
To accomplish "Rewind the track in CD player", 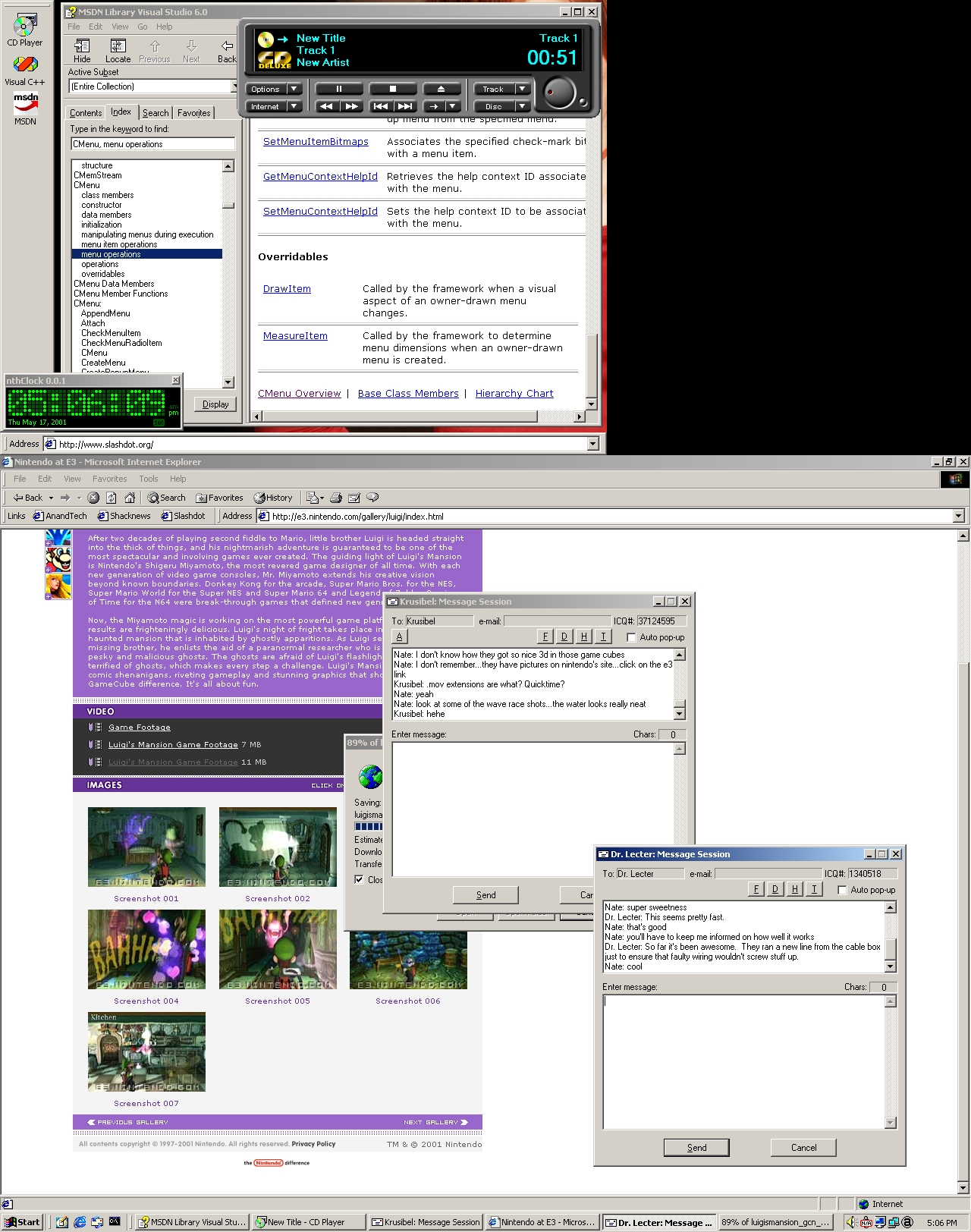I will 326,106.
